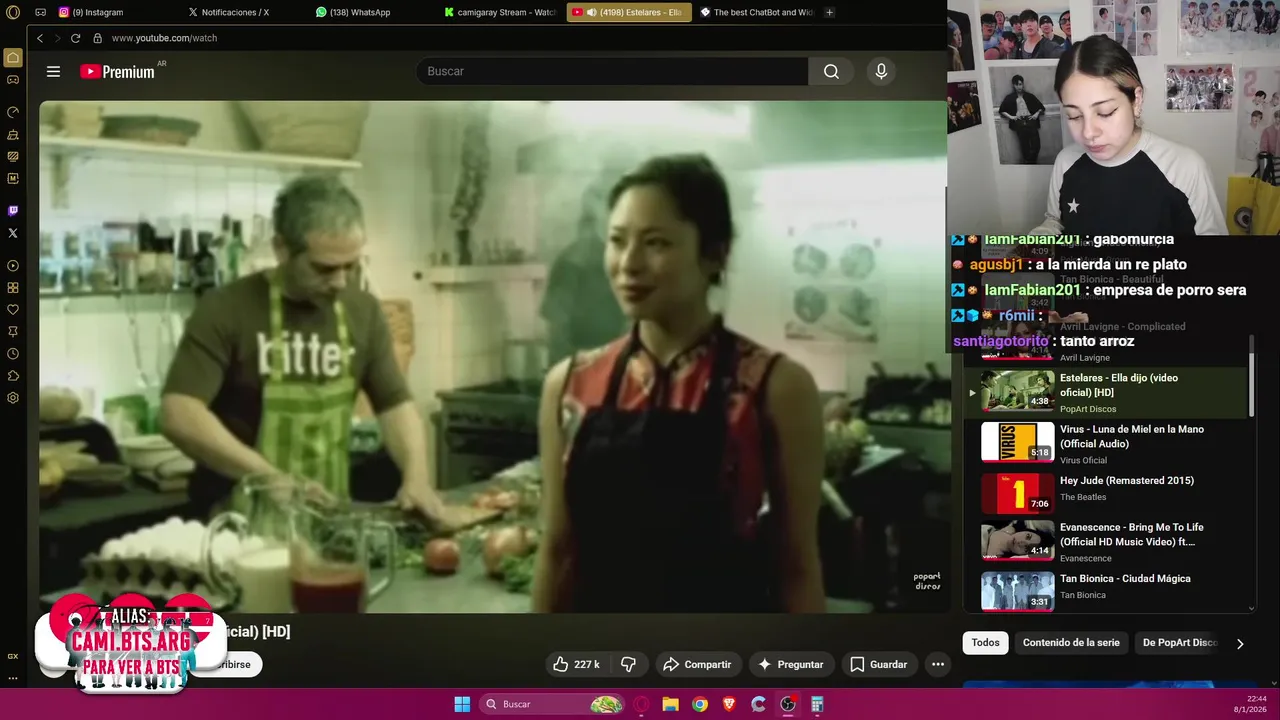Mute the playing YouTube tab speaker icon

coord(592,12)
